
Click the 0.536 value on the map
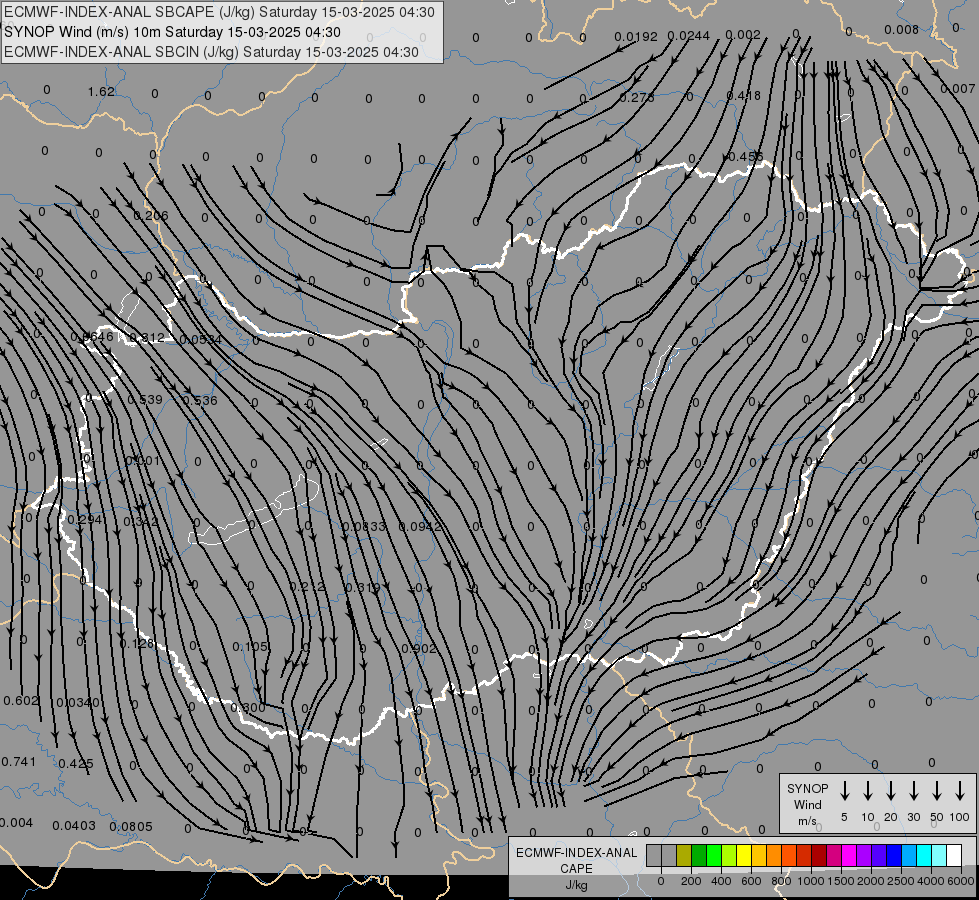coord(200,400)
